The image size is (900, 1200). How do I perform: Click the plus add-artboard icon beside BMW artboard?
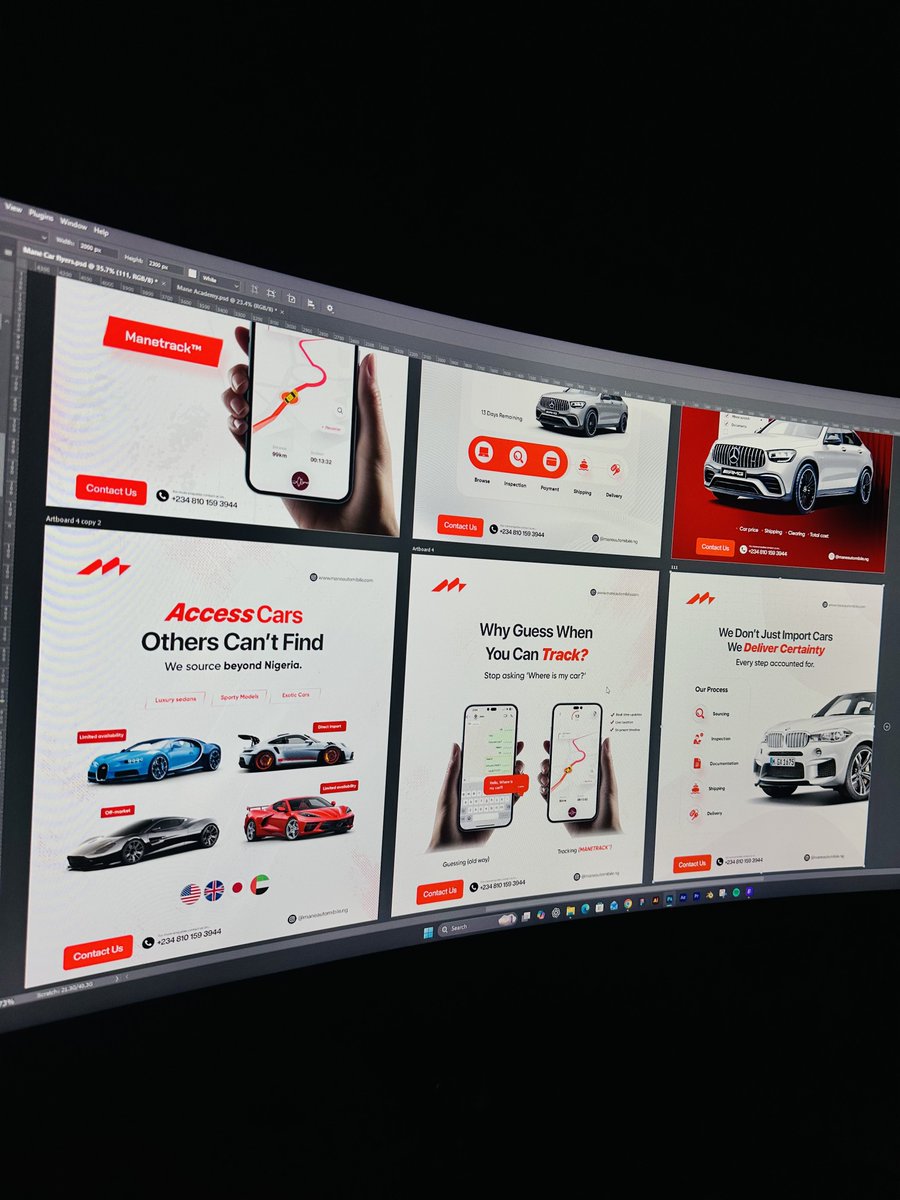click(886, 727)
